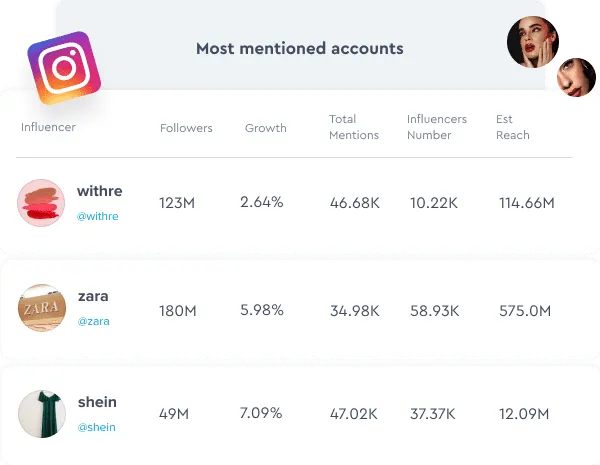
Task: Sort by the Influencers Number column
Action: 437,127
